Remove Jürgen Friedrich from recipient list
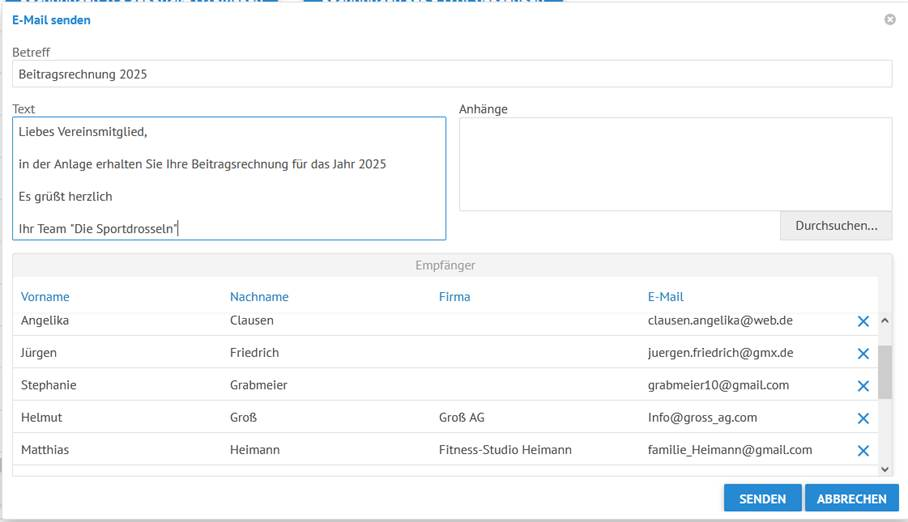 (x=863, y=354)
